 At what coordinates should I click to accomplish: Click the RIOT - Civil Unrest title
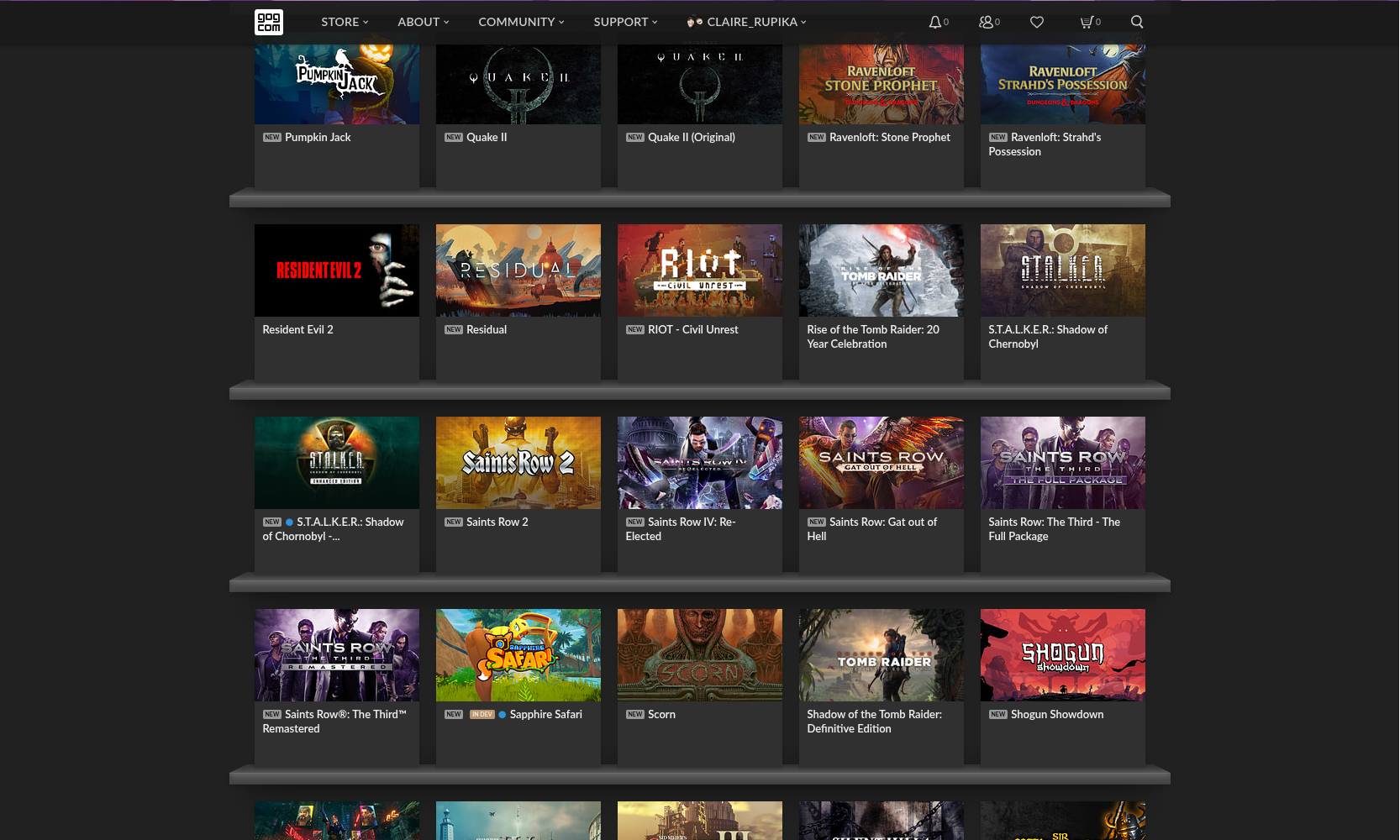coord(693,329)
